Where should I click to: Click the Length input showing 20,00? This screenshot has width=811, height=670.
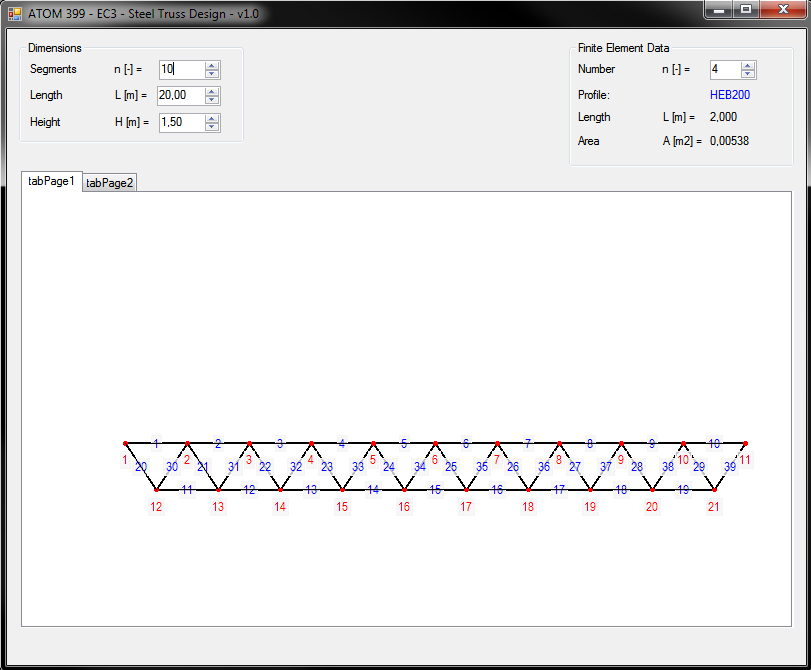click(182, 95)
